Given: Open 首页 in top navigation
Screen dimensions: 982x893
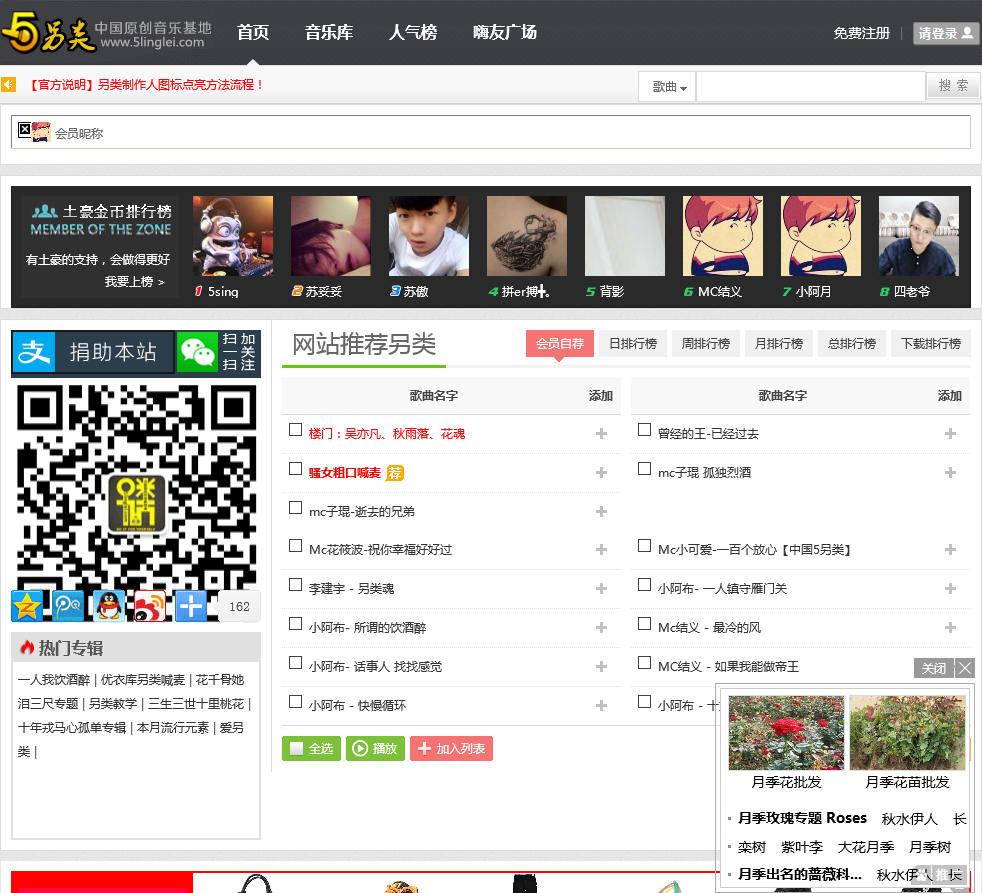Looking at the screenshot, I should point(253,33).
